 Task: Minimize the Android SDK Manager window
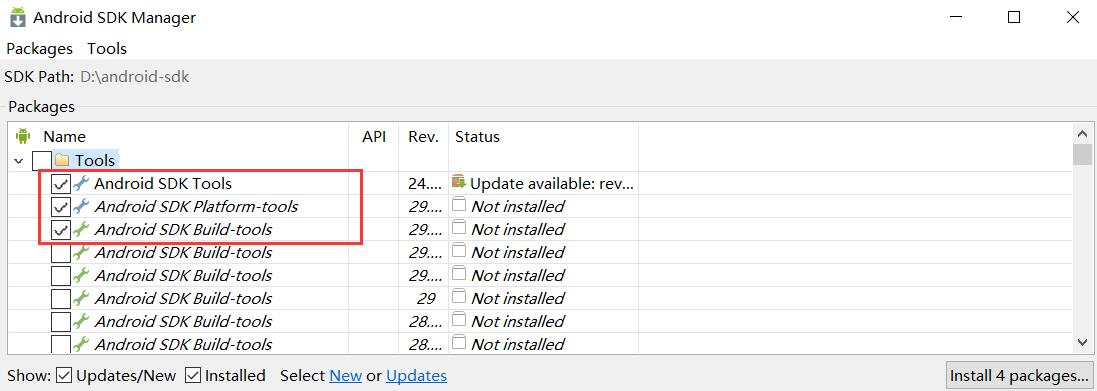pyautogui.click(x=955, y=17)
